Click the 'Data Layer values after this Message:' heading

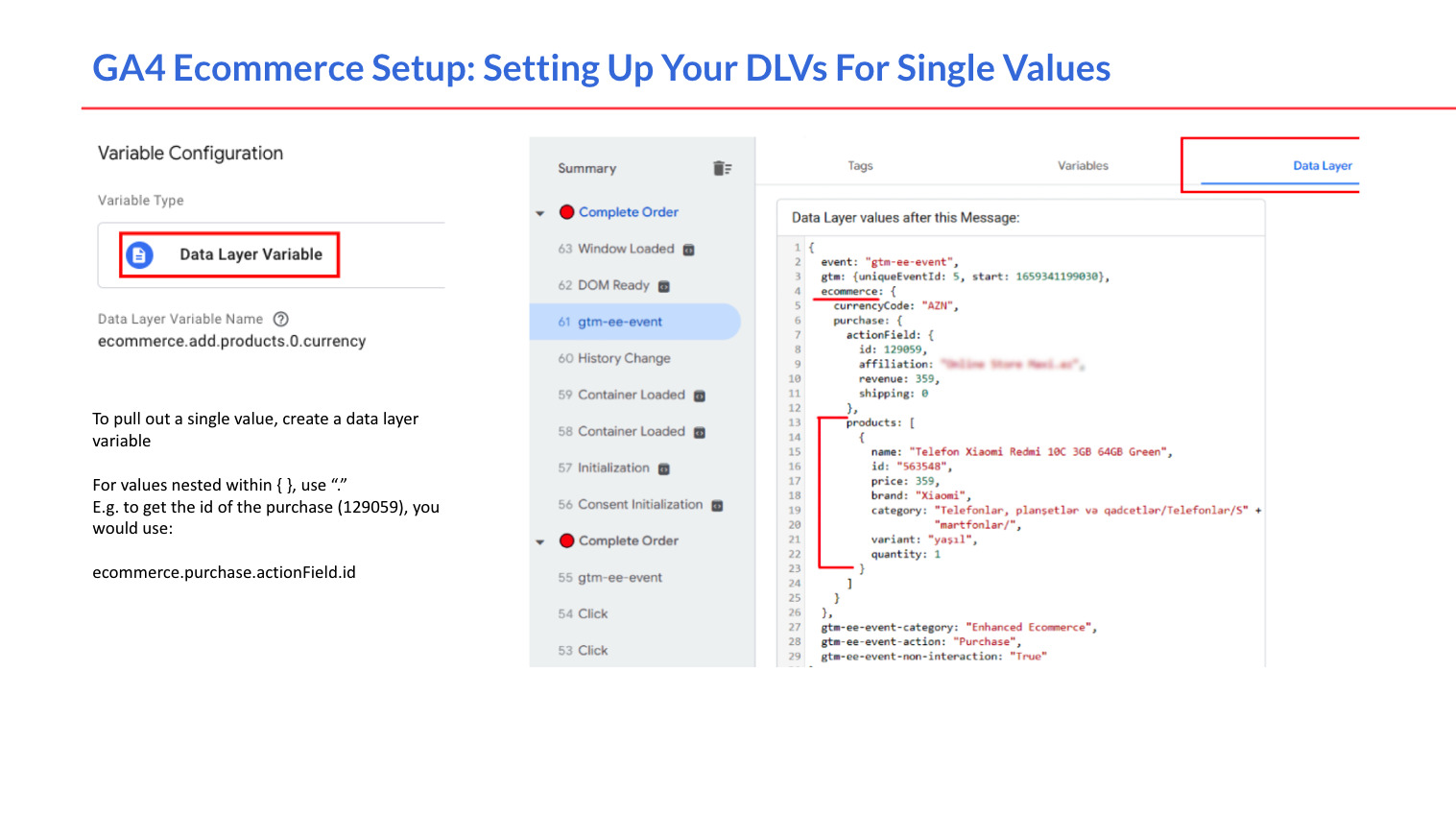click(x=905, y=218)
